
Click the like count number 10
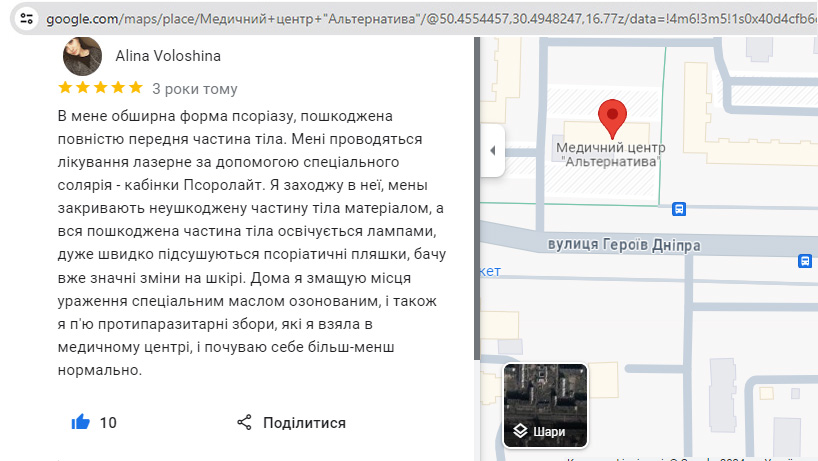[x=108, y=423]
